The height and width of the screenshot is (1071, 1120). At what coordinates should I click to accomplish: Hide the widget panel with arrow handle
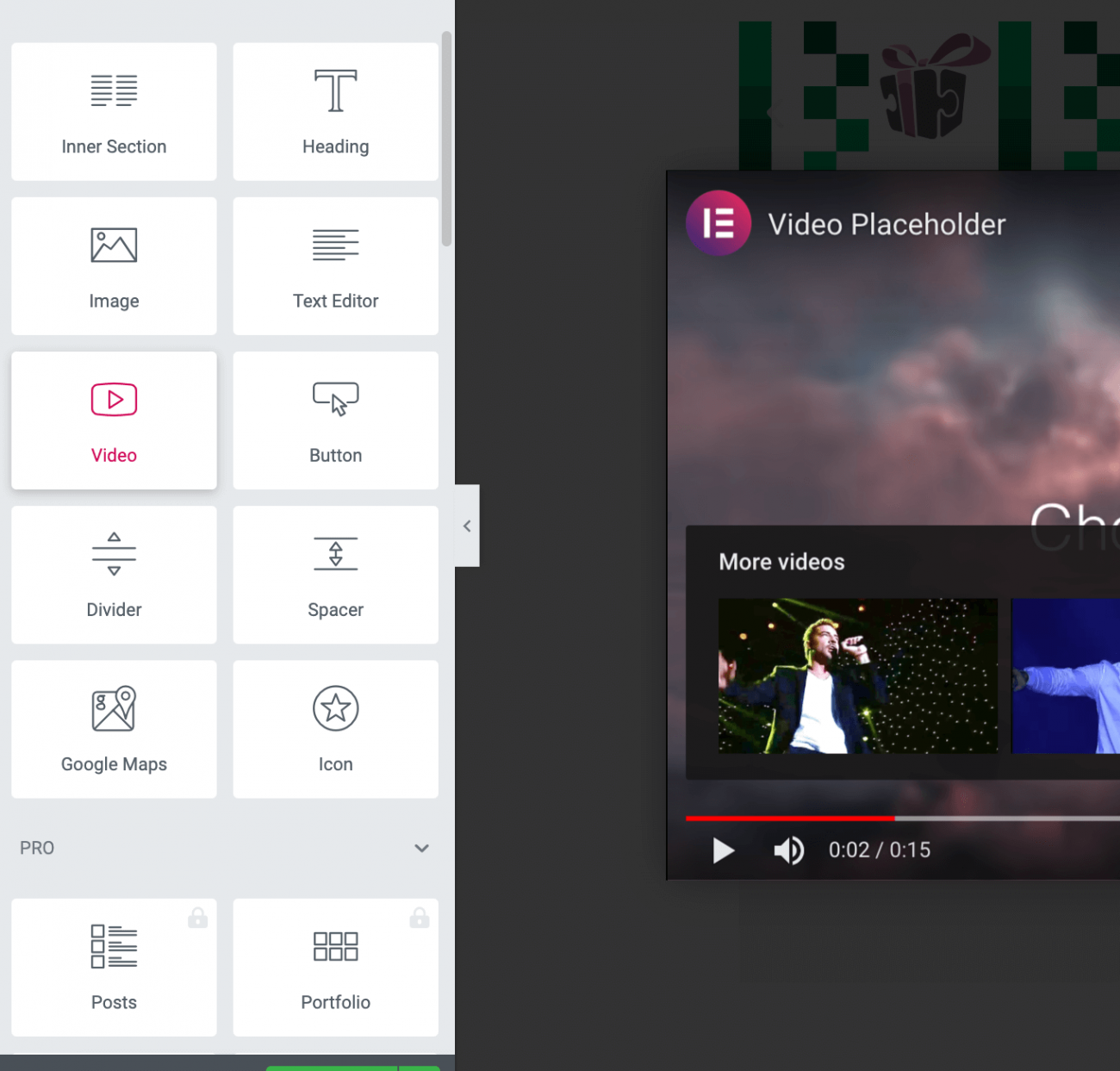(x=467, y=526)
